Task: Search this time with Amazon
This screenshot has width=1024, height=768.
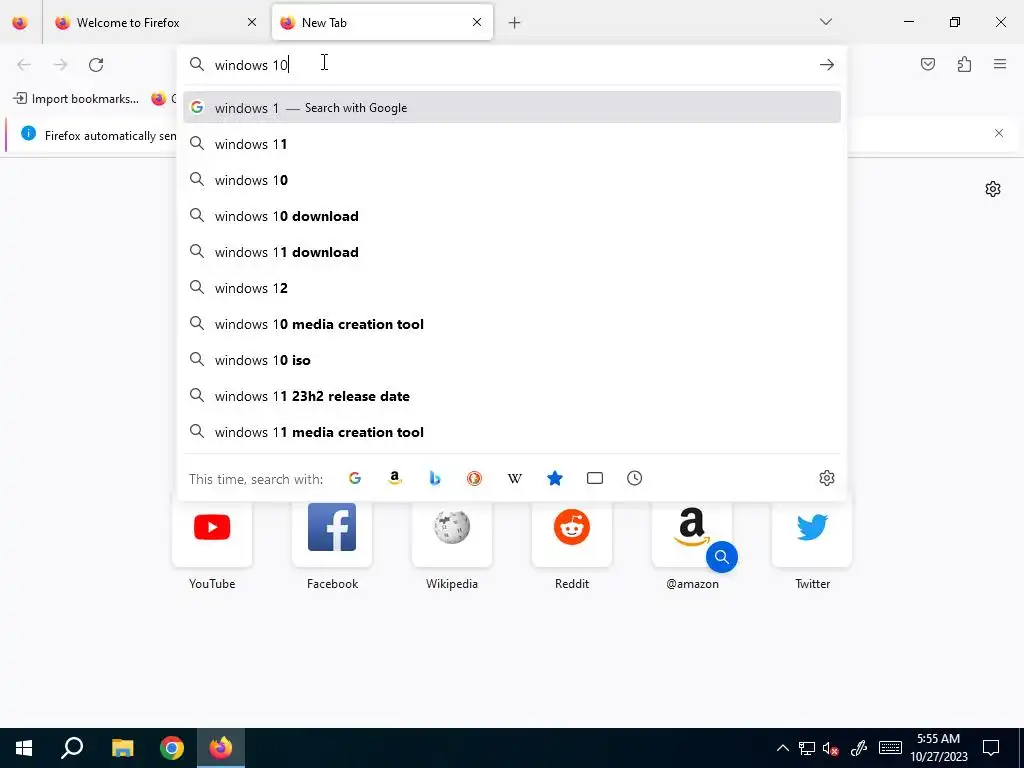Action: (x=394, y=478)
